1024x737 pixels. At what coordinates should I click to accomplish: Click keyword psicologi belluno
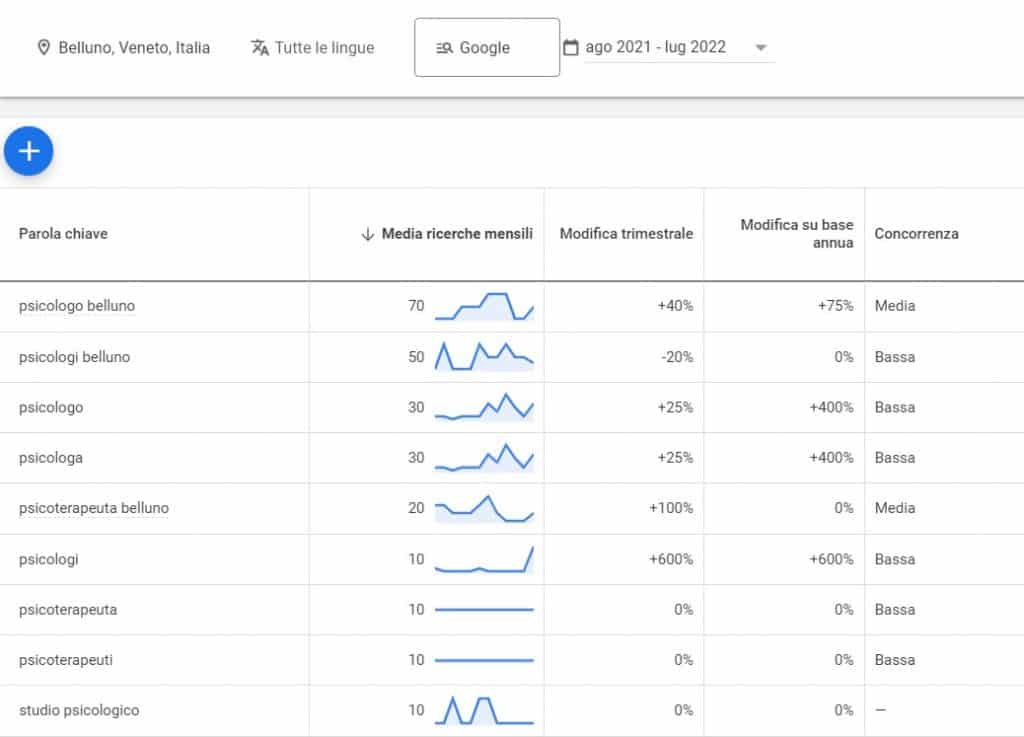[74, 357]
